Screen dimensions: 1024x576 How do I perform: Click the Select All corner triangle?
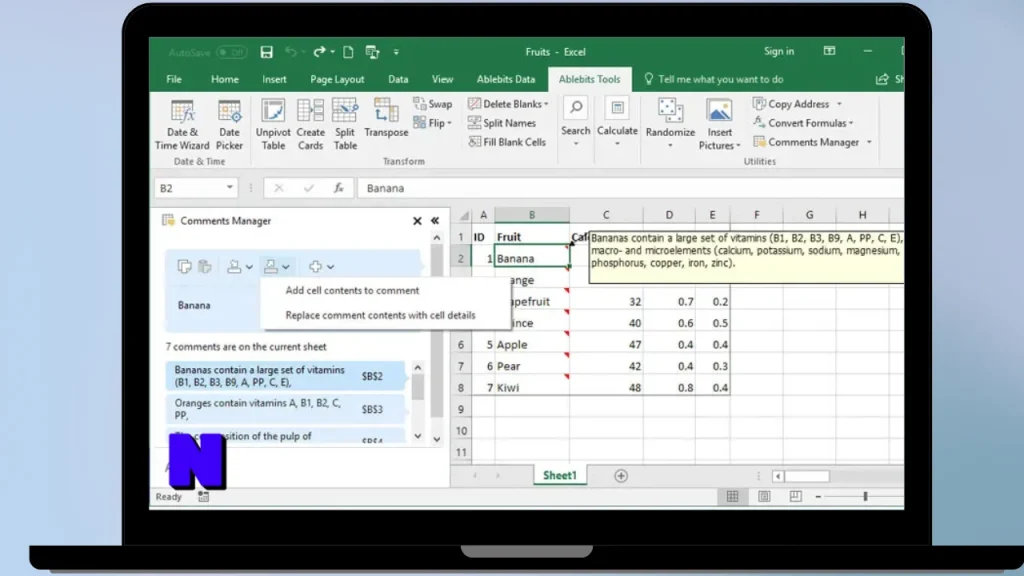[x=463, y=215]
